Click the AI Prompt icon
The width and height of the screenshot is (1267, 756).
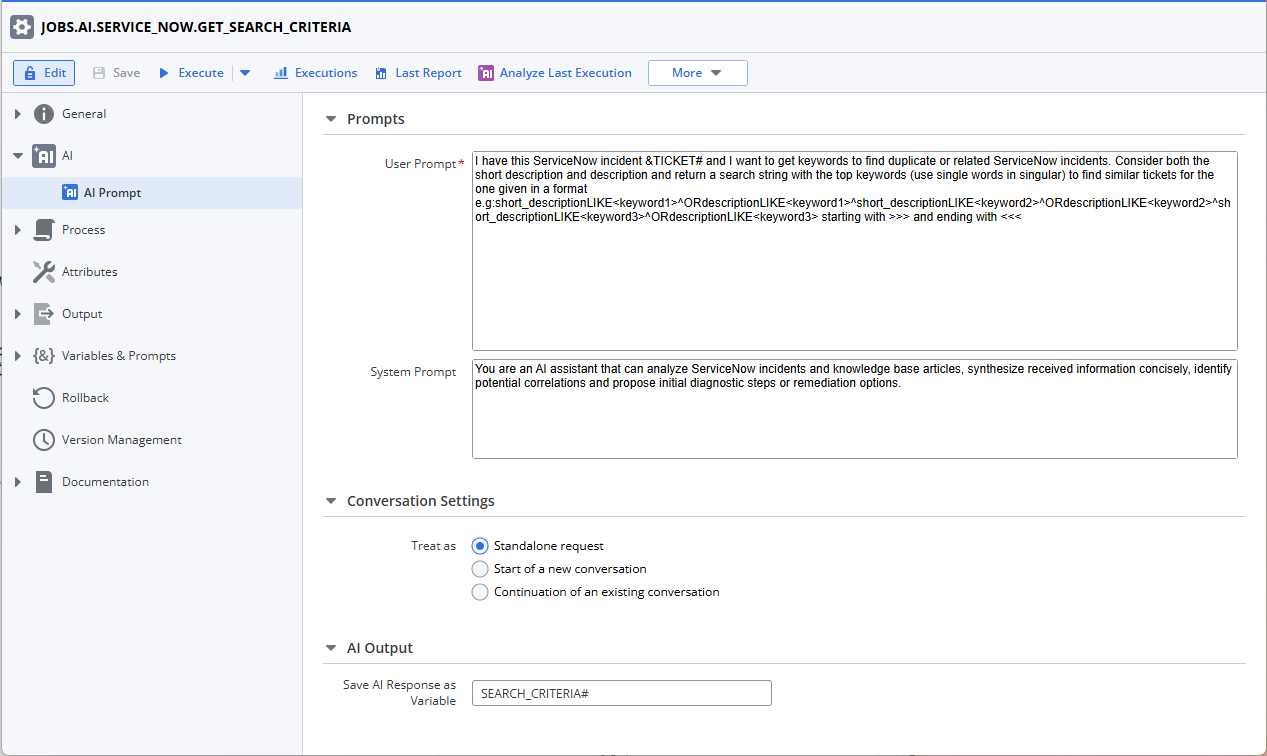[70, 193]
